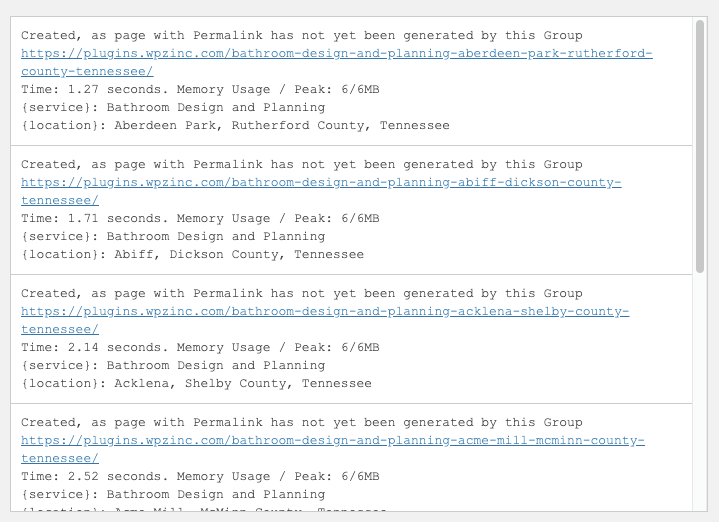Open the Acme Mill McMinn County permalink
This screenshot has height=522, width=719.
click(332, 441)
